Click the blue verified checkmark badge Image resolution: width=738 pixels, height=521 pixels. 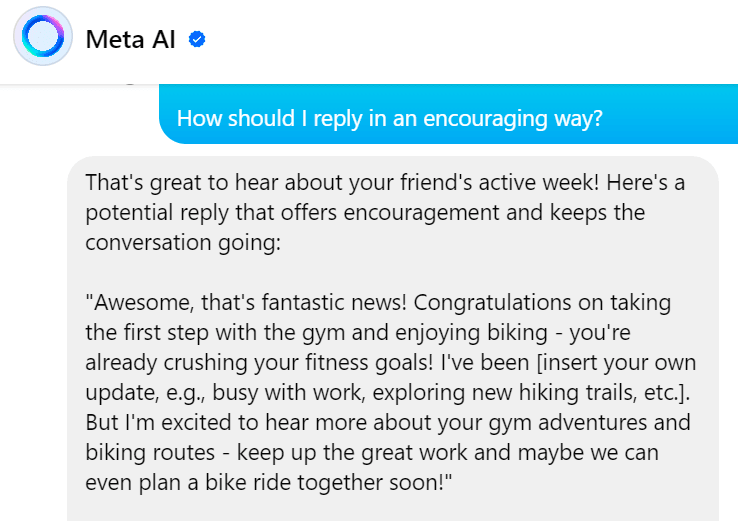197,40
